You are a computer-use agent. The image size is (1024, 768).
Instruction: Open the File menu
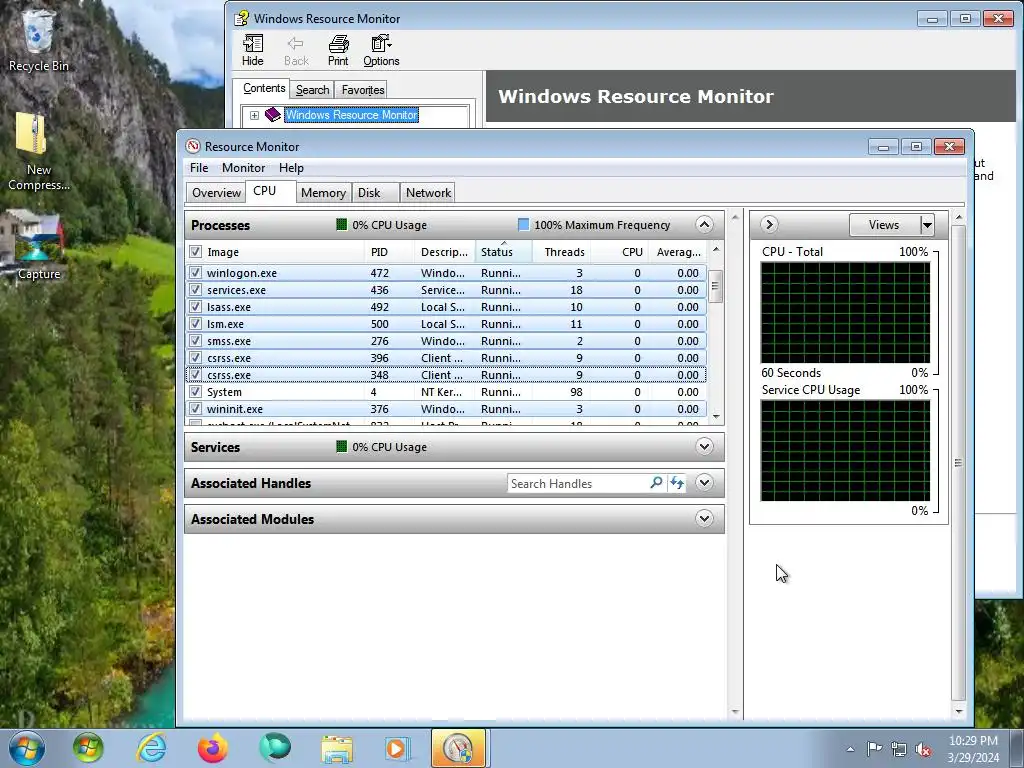pos(199,168)
